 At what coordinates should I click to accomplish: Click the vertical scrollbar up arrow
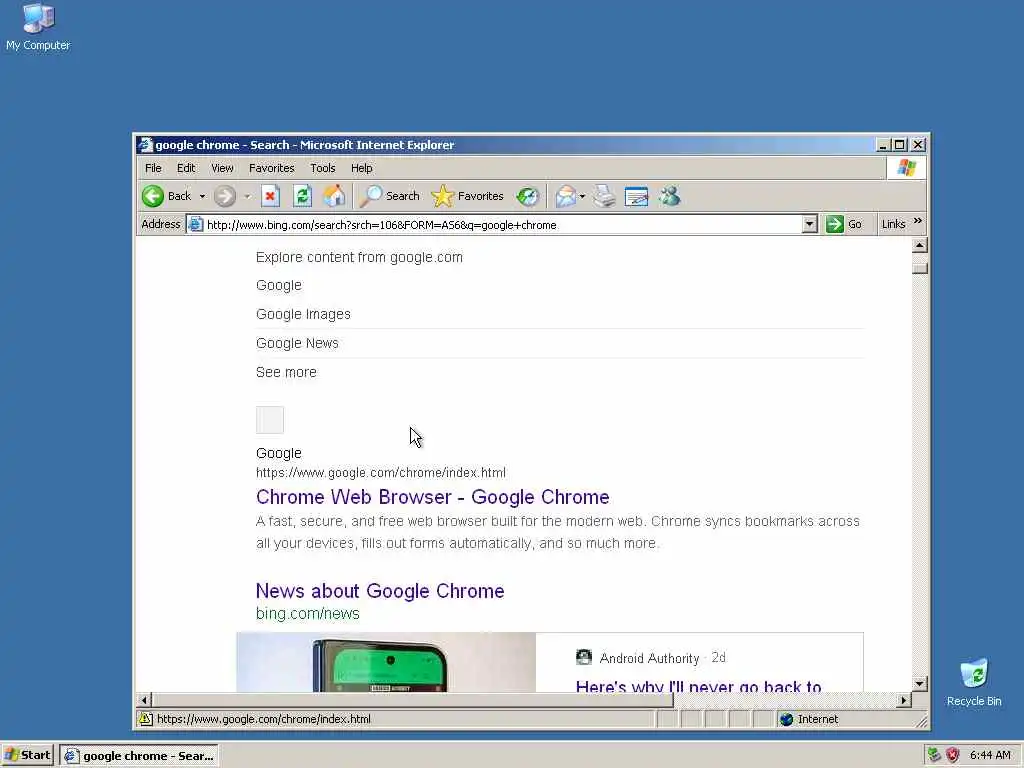point(920,246)
